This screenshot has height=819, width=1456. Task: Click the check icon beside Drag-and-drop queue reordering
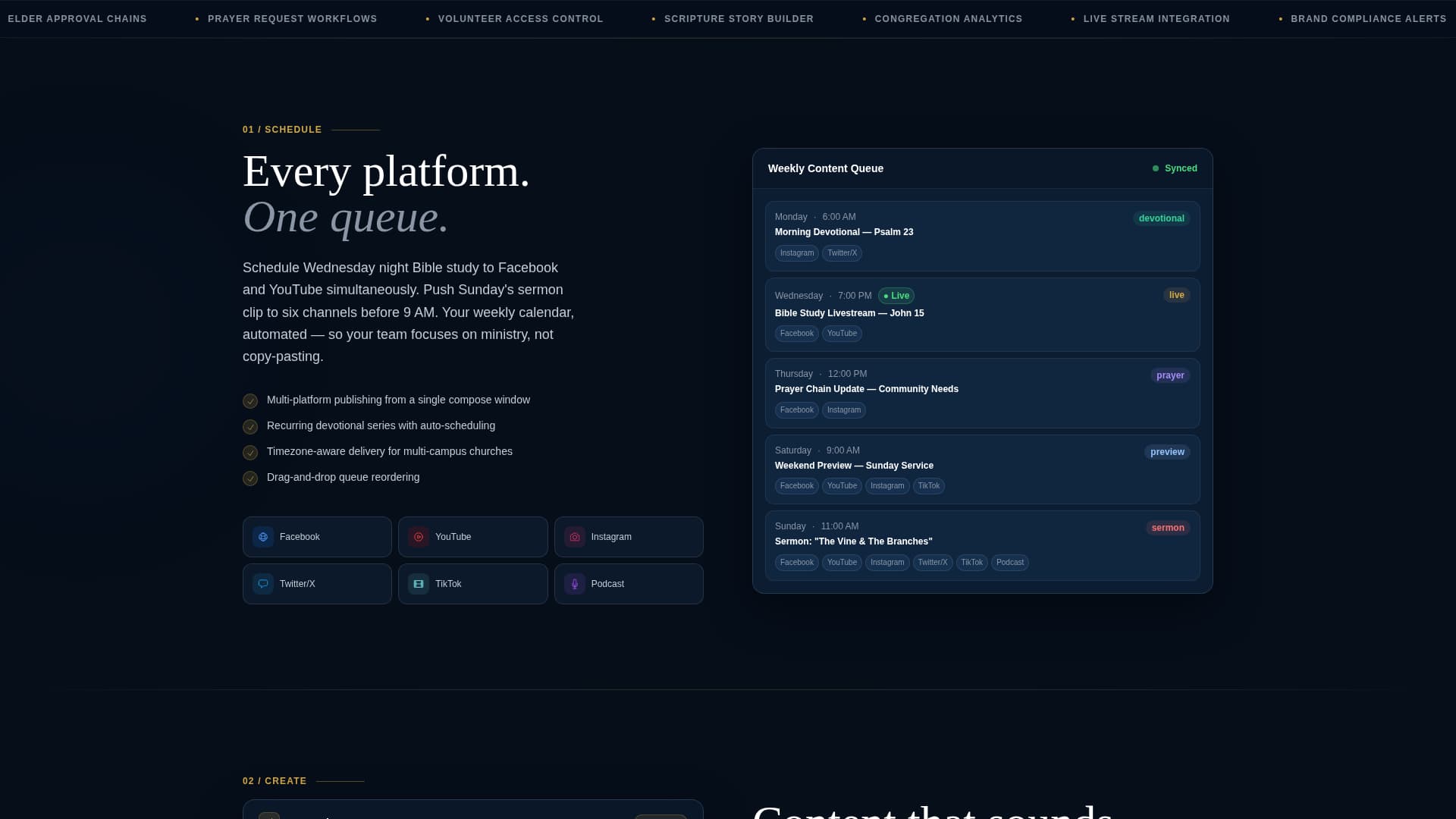pos(250,479)
